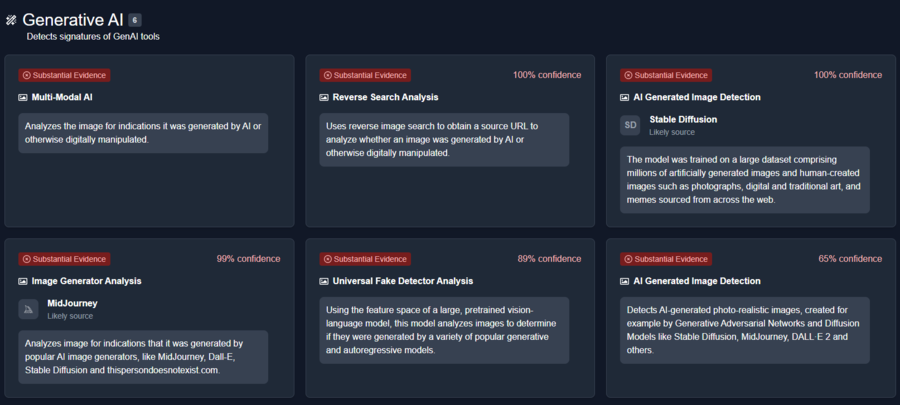Click the 99% confidence label

[249, 259]
